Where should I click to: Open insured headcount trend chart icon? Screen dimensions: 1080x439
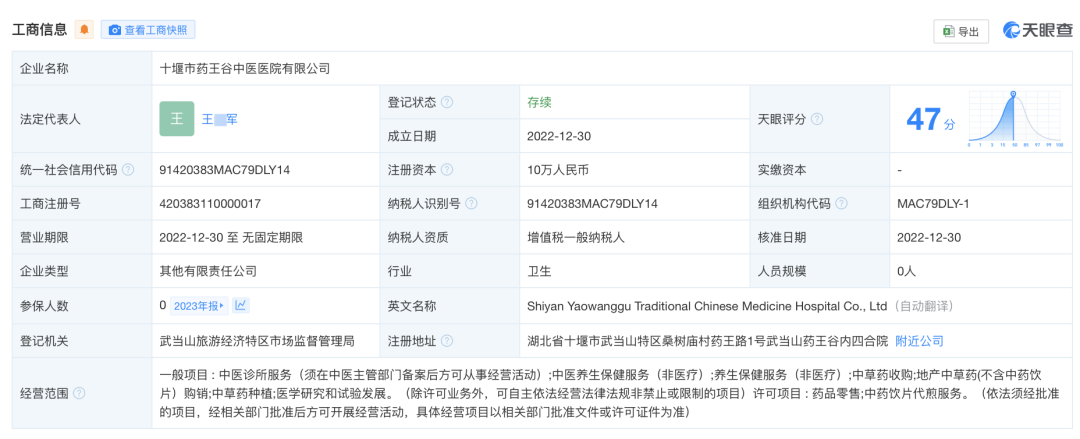[x=242, y=306]
